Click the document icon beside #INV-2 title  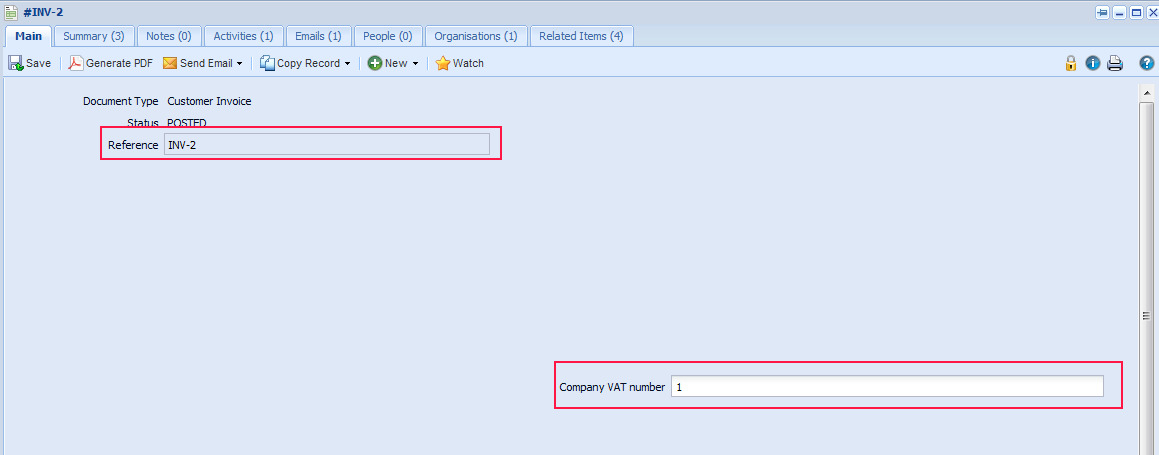(x=11, y=12)
